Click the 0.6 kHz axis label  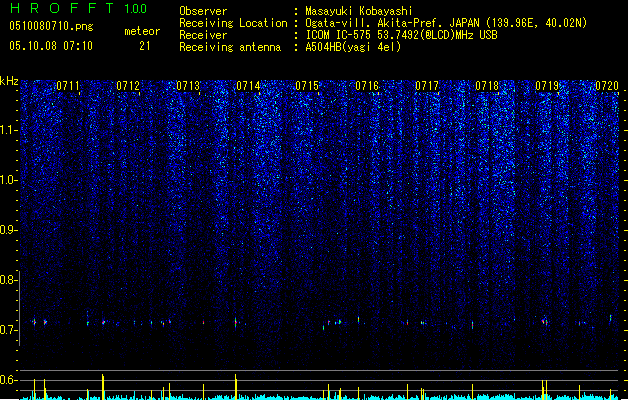click(x=8, y=380)
